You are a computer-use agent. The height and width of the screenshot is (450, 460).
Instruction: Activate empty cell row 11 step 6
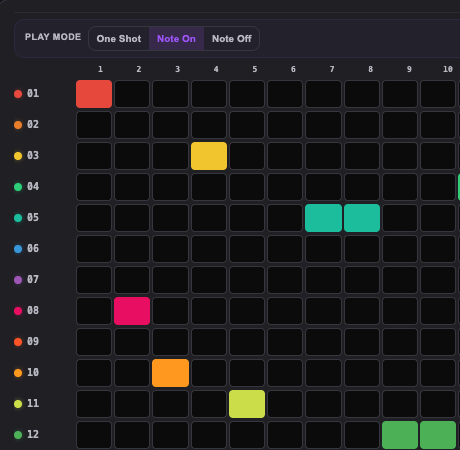pyautogui.click(x=285, y=404)
